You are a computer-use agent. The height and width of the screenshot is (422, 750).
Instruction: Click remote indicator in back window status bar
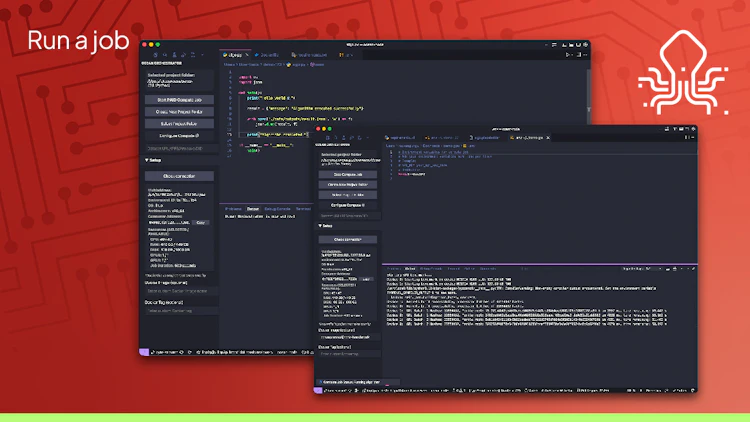point(144,352)
